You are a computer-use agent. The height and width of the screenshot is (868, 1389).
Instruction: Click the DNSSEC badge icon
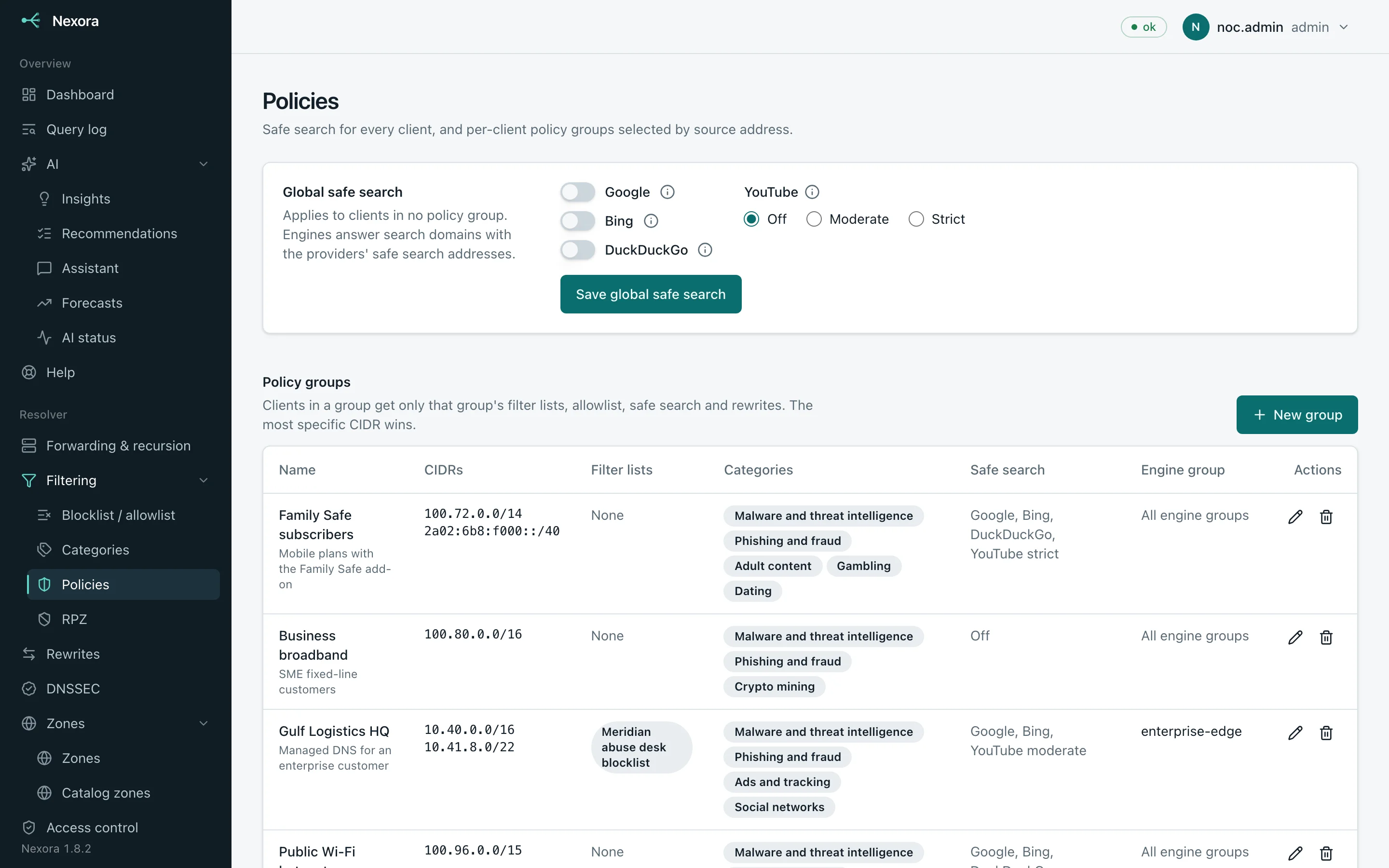click(x=29, y=689)
